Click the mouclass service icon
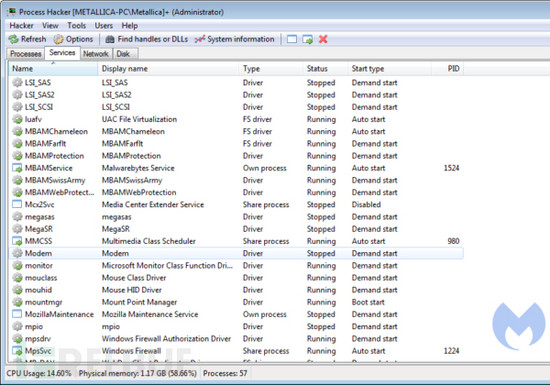550x385 pixels. 17,278
